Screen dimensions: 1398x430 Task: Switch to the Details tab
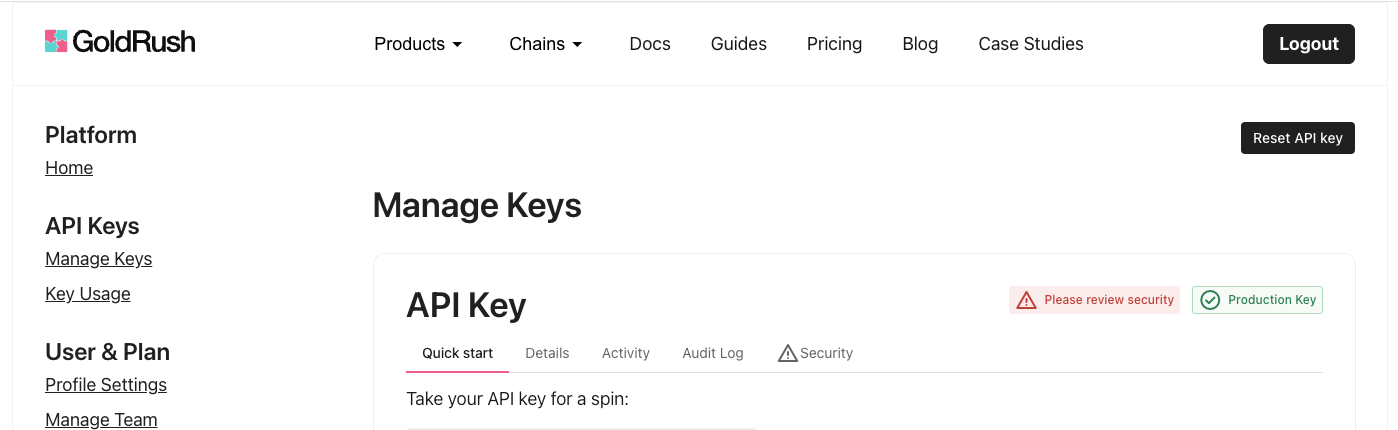547,353
